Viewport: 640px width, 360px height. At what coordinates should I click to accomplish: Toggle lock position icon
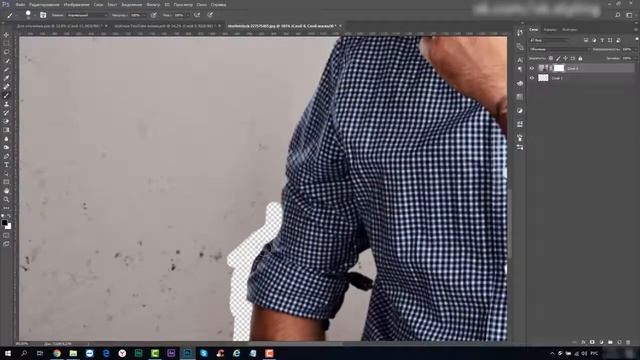click(565, 58)
